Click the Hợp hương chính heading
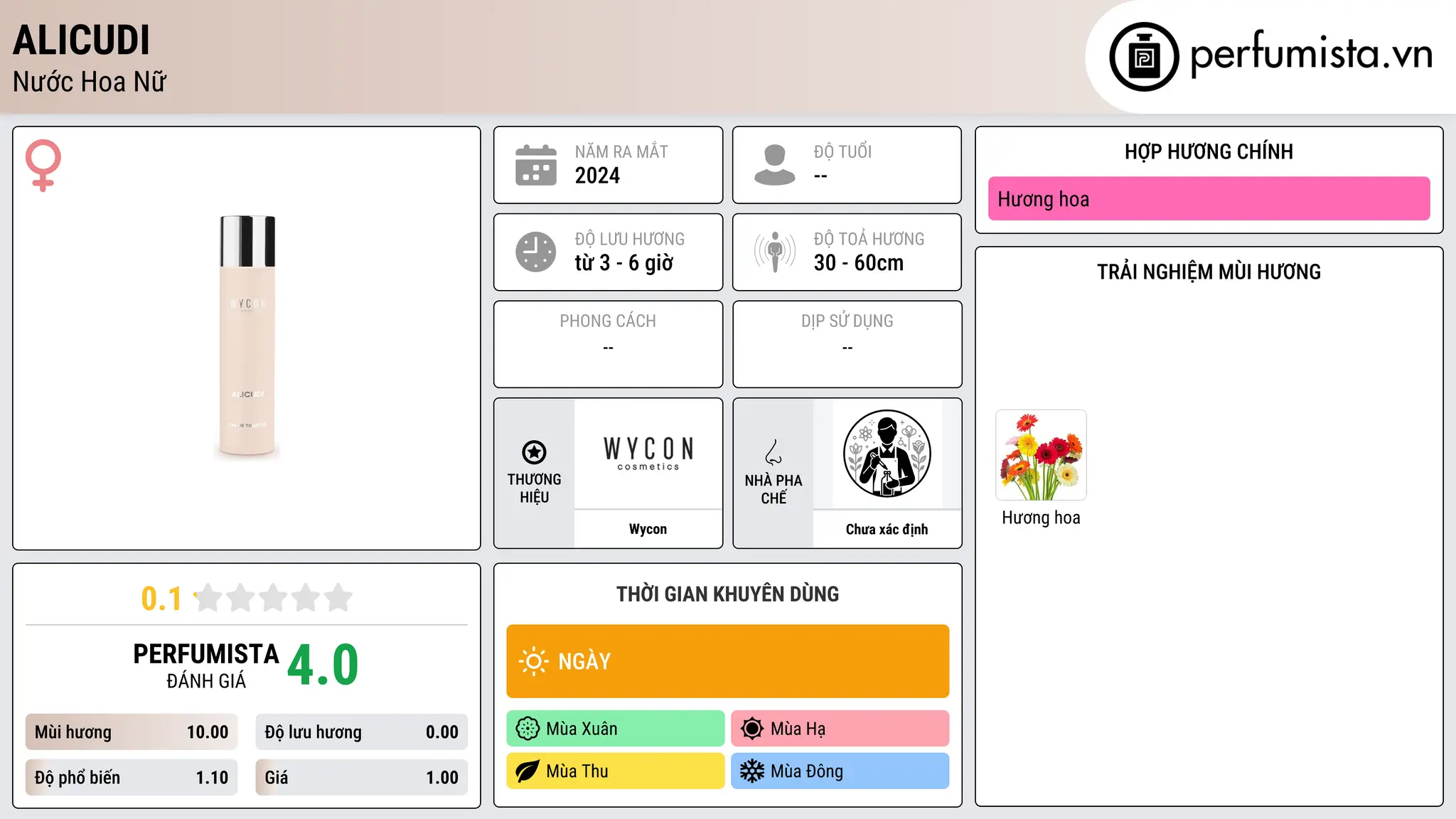1456x819 pixels. [x=1209, y=151]
